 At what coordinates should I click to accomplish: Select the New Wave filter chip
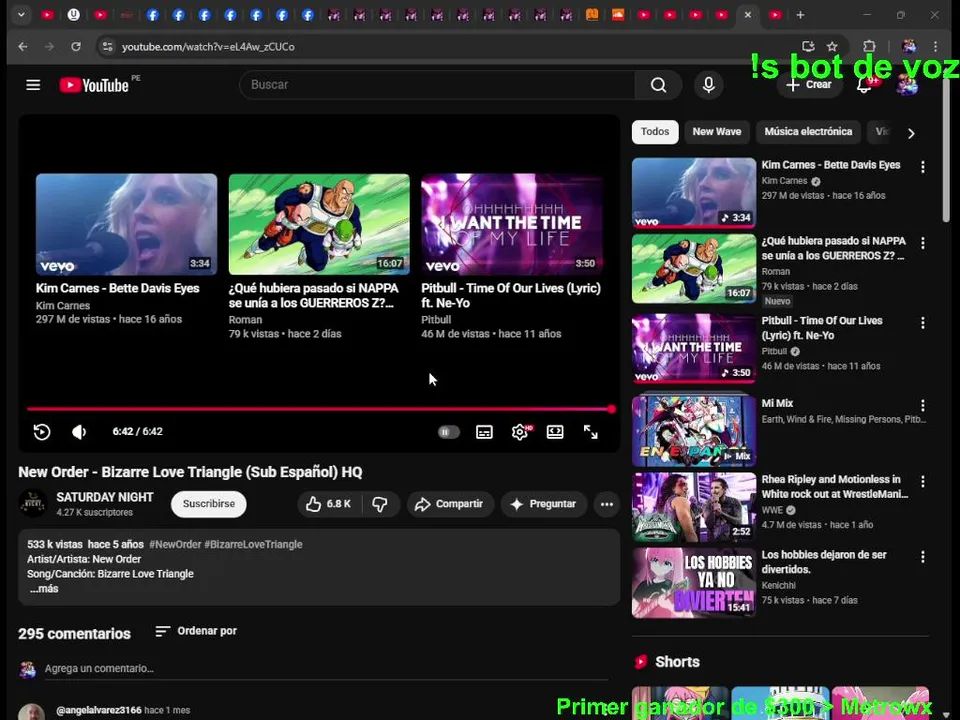(717, 132)
